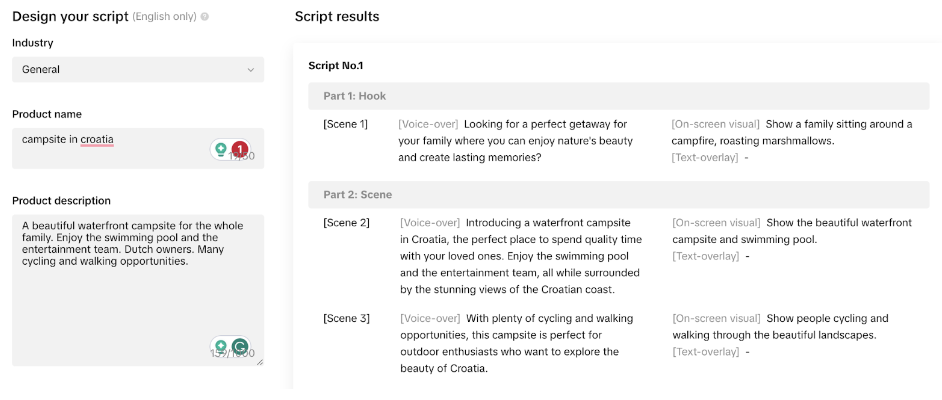Image resolution: width=942 pixels, height=400 pixels.
Task: Click the help icon beside English only
Action: pos(205,17)
